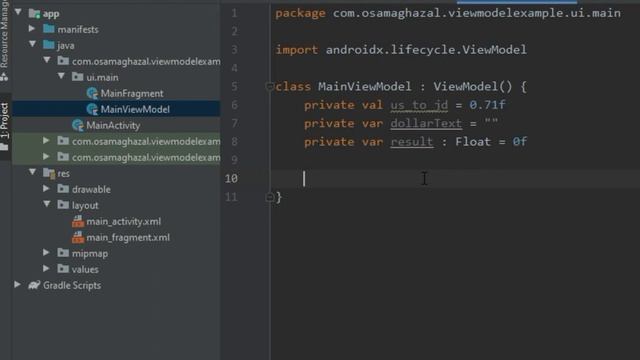Click the res resources folder icon
The image size is (640, 360).
point(49,173)
